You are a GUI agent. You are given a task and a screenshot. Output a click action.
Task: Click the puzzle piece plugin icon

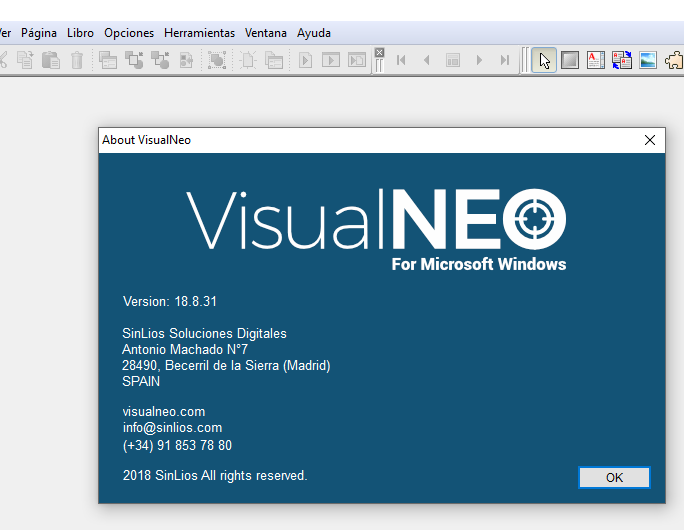674,60
